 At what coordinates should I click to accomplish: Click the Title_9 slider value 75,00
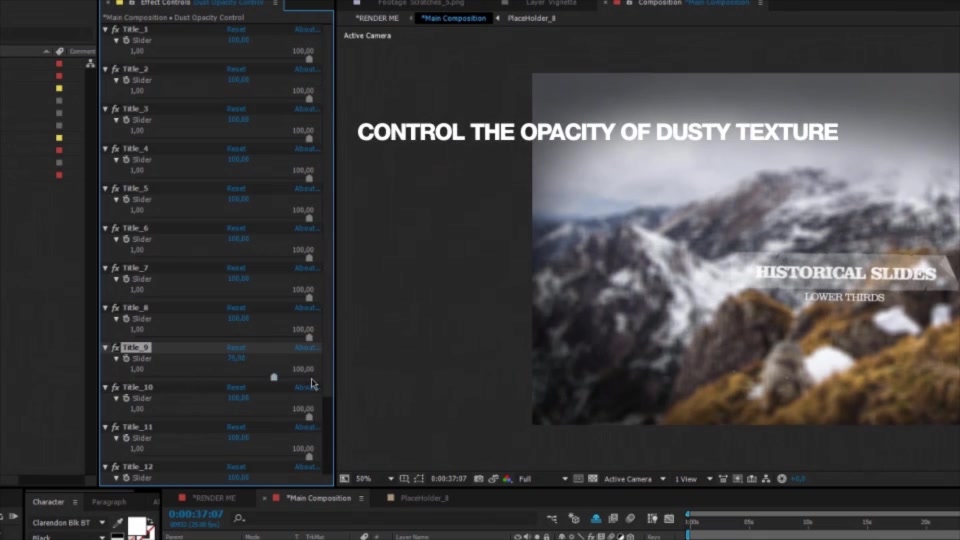[236, 358]
